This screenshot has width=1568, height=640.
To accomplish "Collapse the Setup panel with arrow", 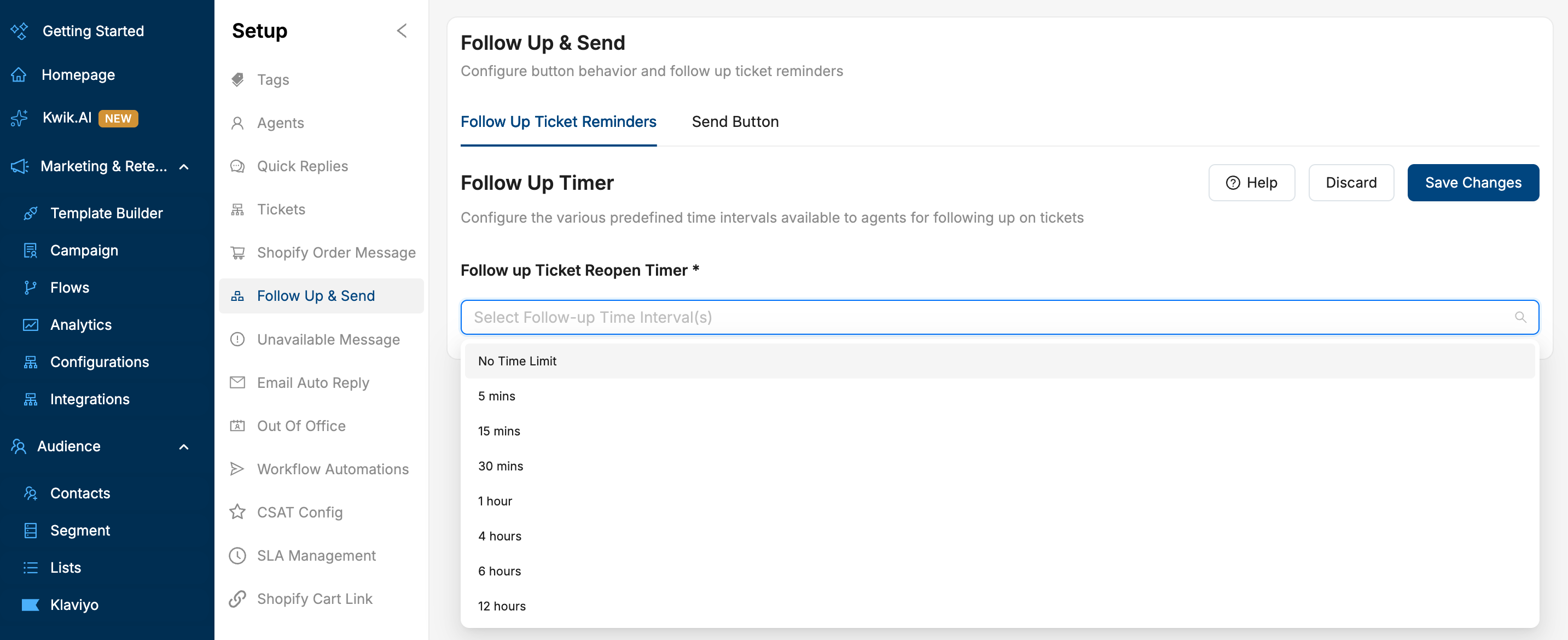I will pyautogui.click(x=402, y=31).
